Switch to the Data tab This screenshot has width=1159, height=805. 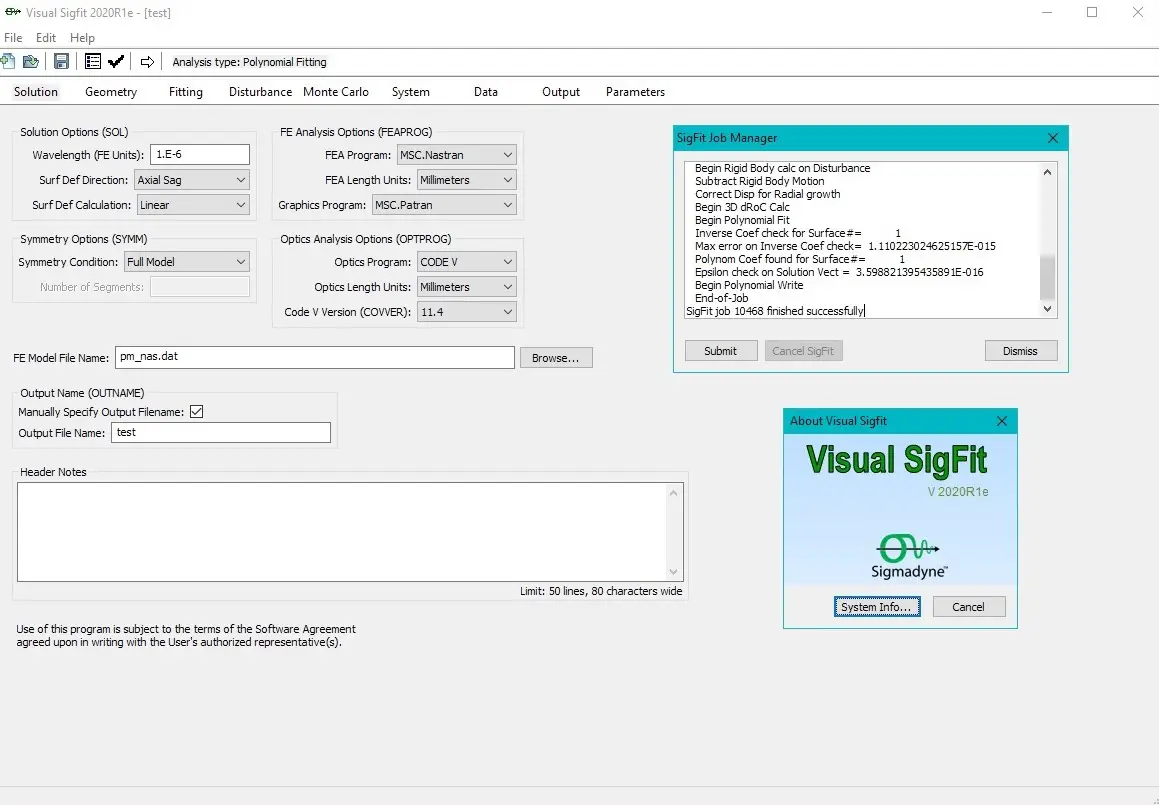point(486,92)
